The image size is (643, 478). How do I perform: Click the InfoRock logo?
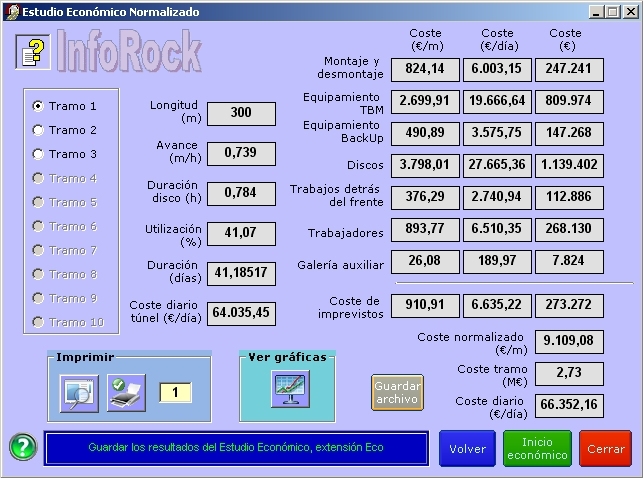click(128, 52)
